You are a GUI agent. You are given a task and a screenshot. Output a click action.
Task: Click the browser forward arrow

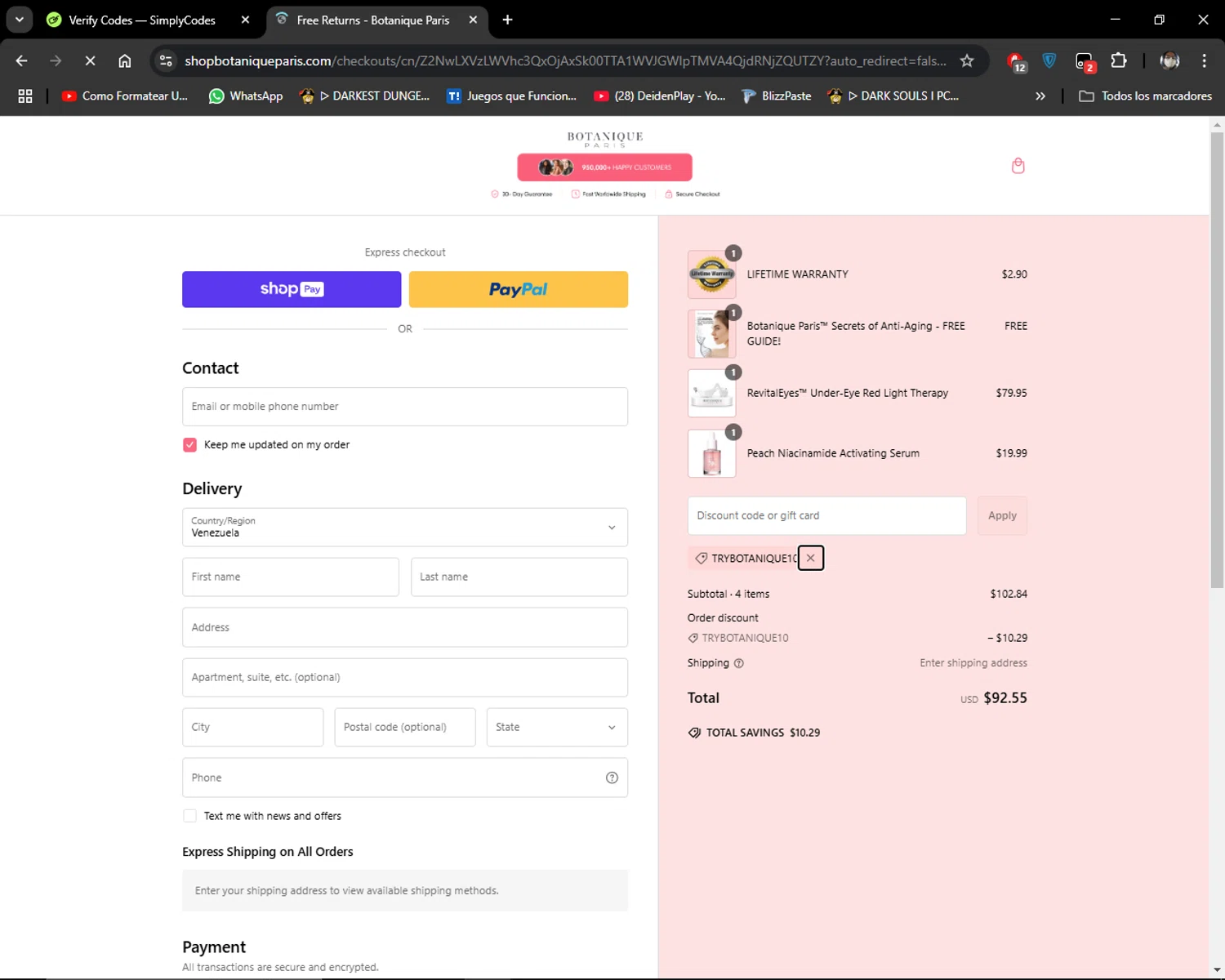pyautogui.click(x=56, y=60)
